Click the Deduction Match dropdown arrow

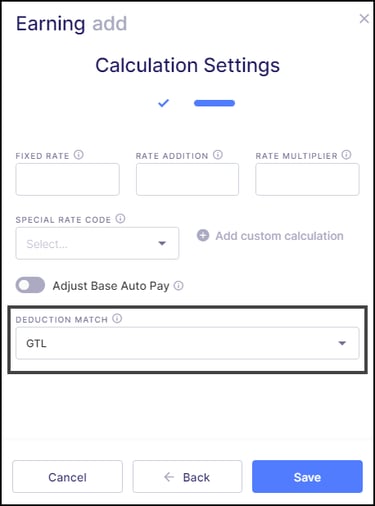coord(342,343)
